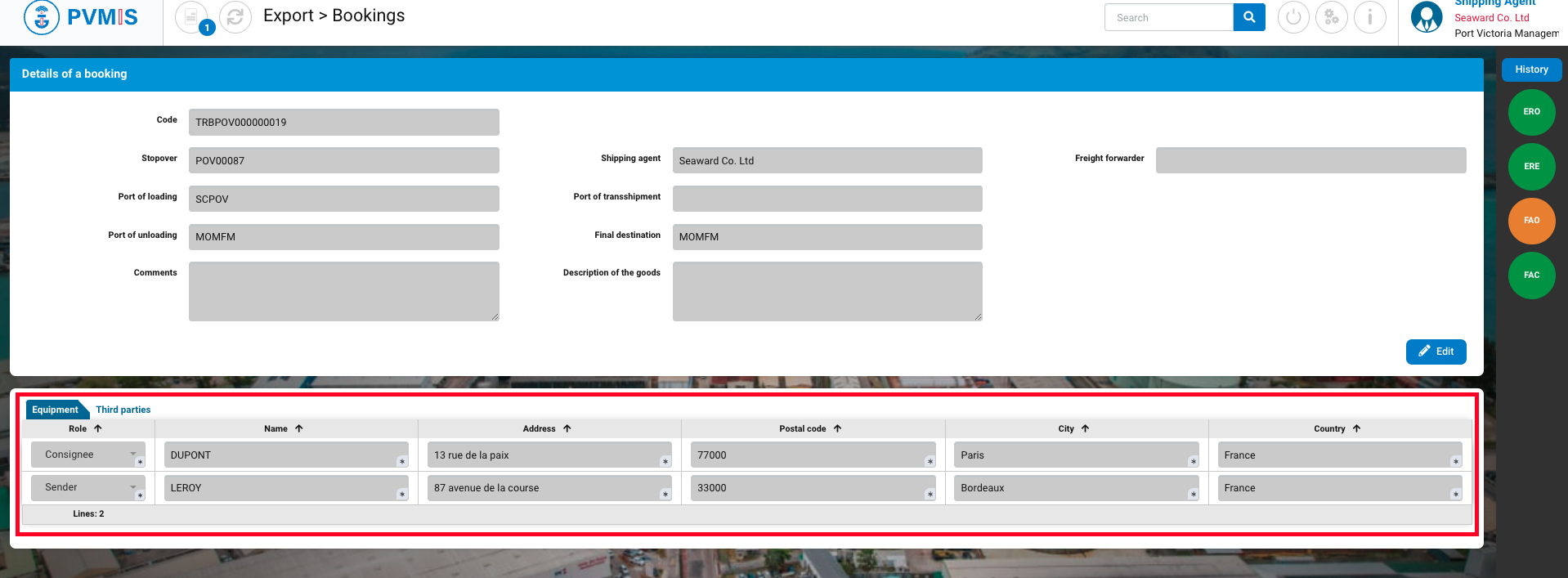The width and height of the screenshot is (1568, 578).
Task: Click the Edit button
Action: pyautogui.click(x=1436, y=352)
